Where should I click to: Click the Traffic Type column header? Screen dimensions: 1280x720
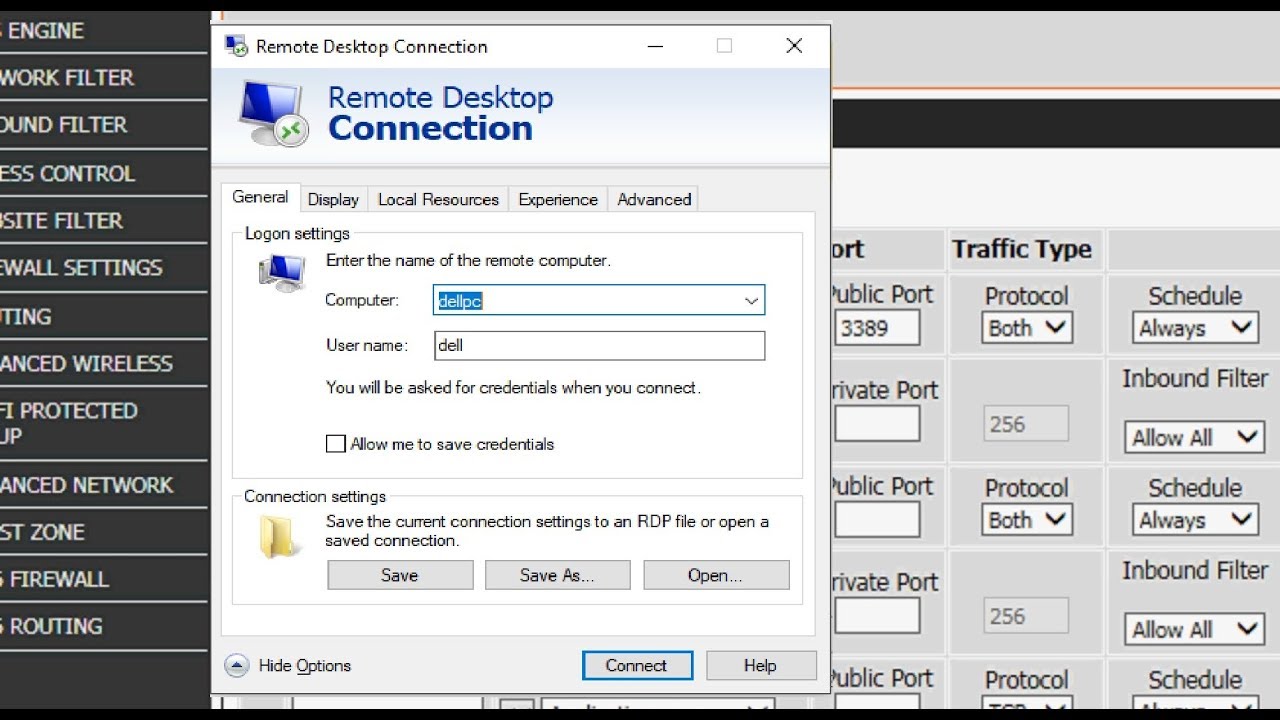click(1021, 249)
